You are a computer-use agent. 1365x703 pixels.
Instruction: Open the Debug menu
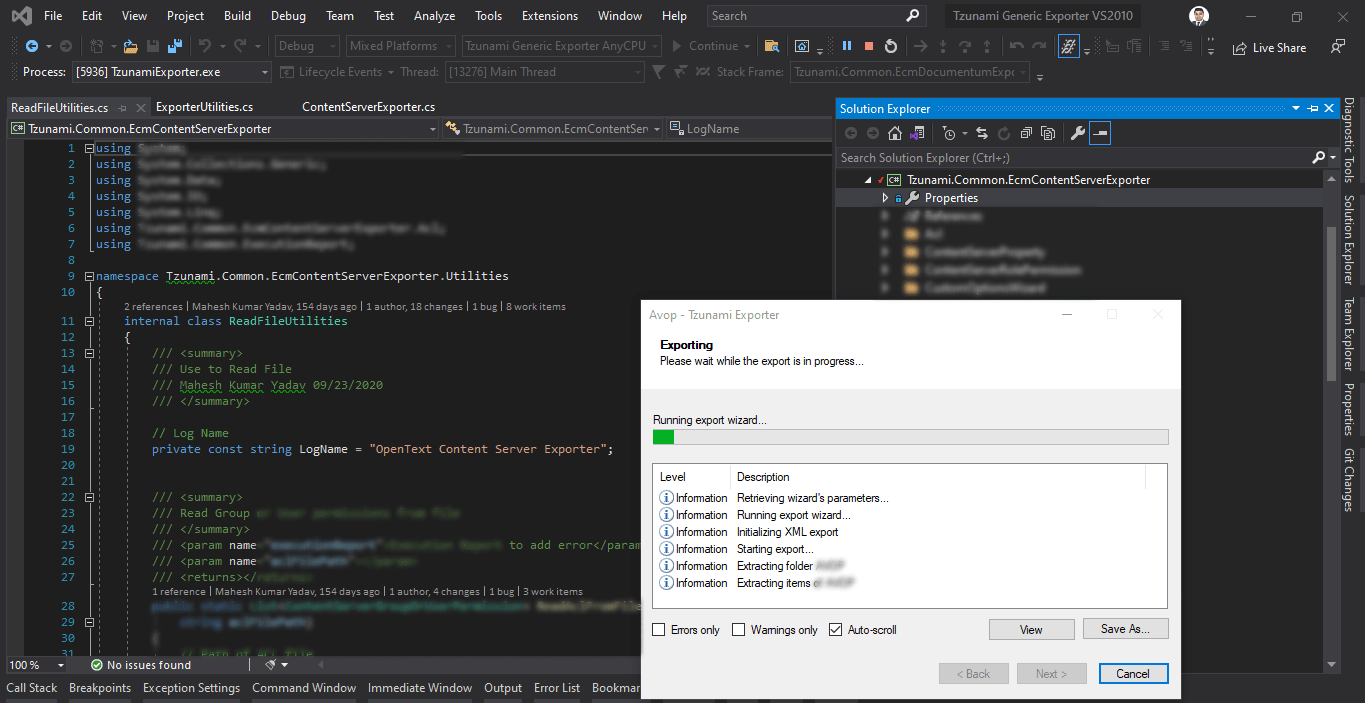pos(288,16)
